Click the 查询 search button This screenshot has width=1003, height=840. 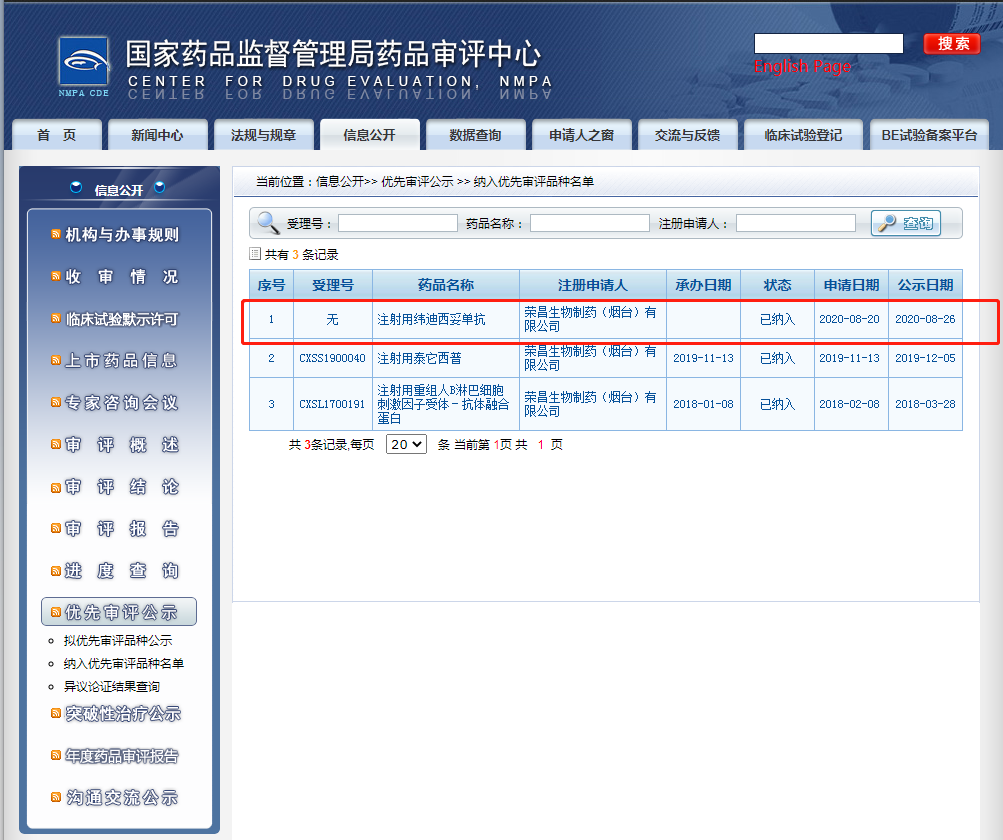906,223
